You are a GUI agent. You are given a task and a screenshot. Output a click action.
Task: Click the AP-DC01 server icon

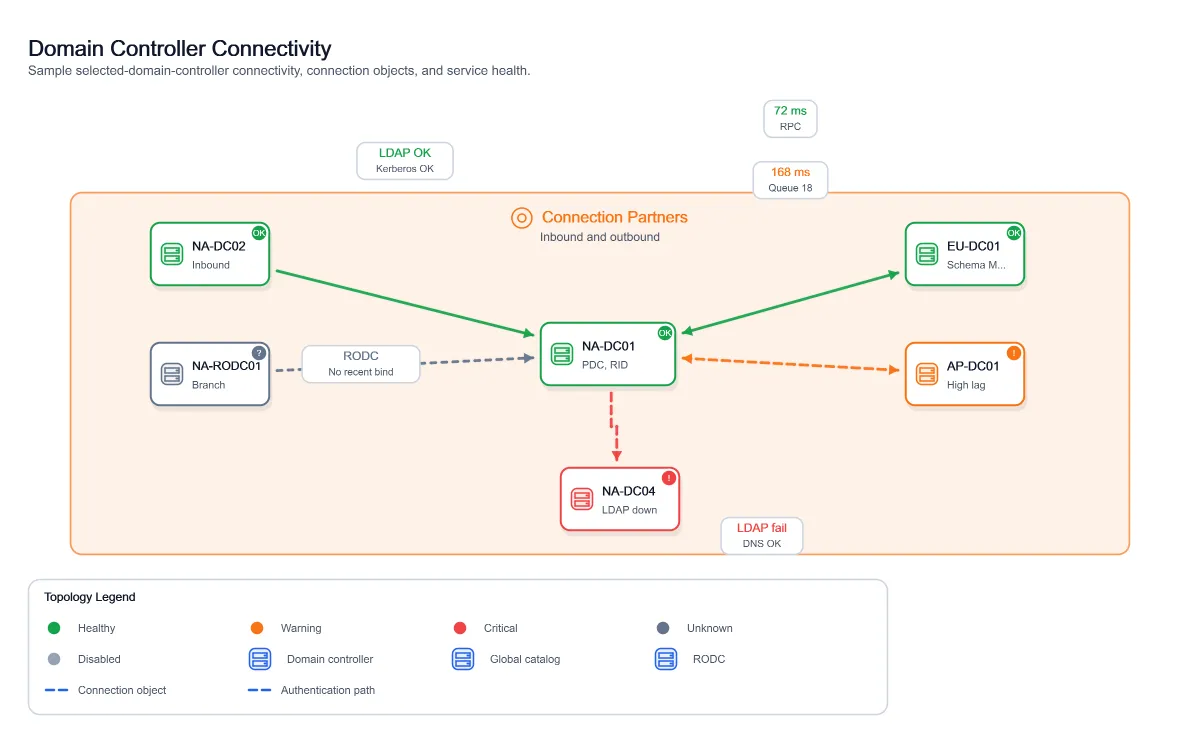pyautogui.click(x=926, y=374)
